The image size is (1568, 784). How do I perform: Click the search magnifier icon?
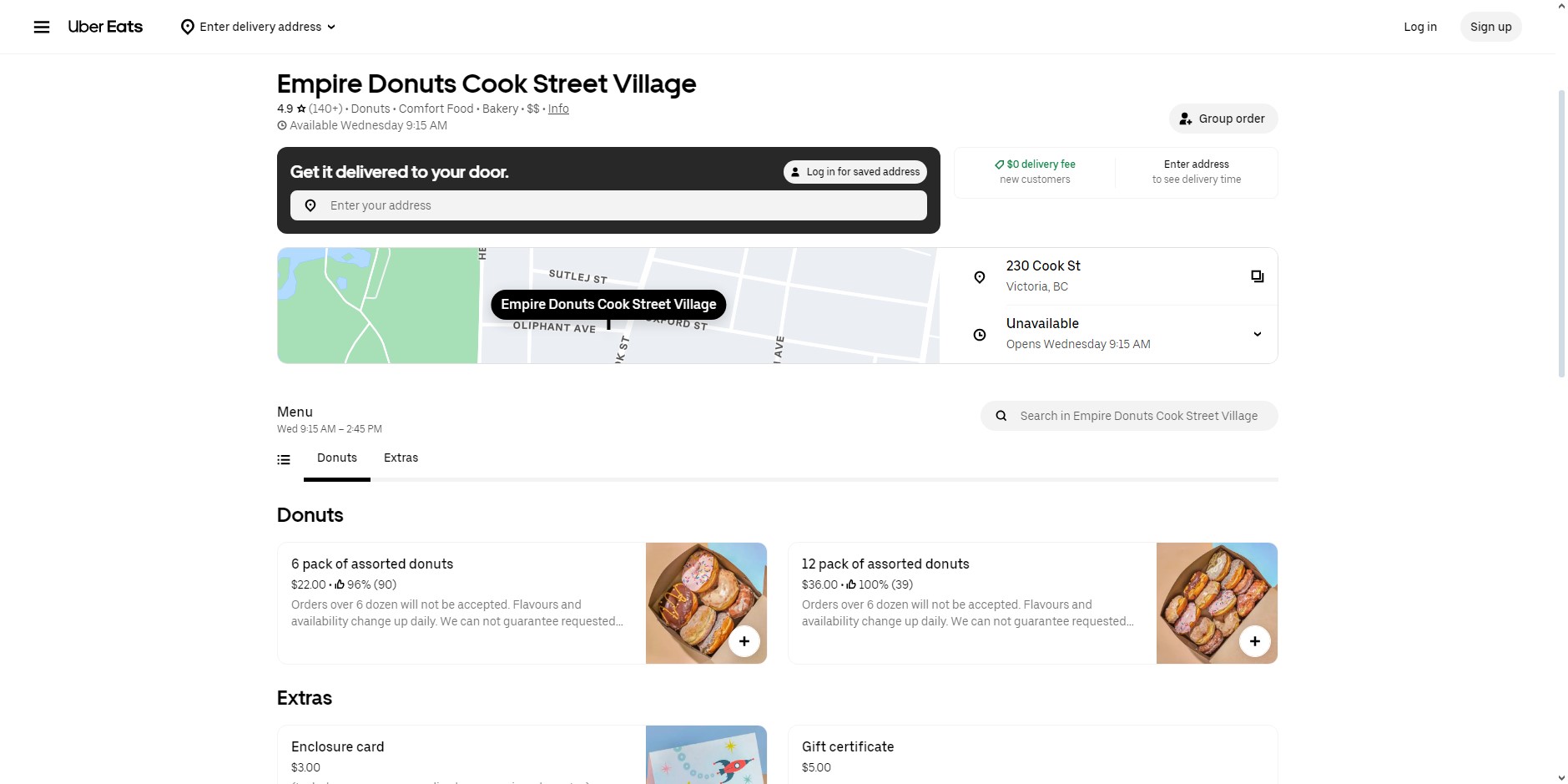(1001, 416)
